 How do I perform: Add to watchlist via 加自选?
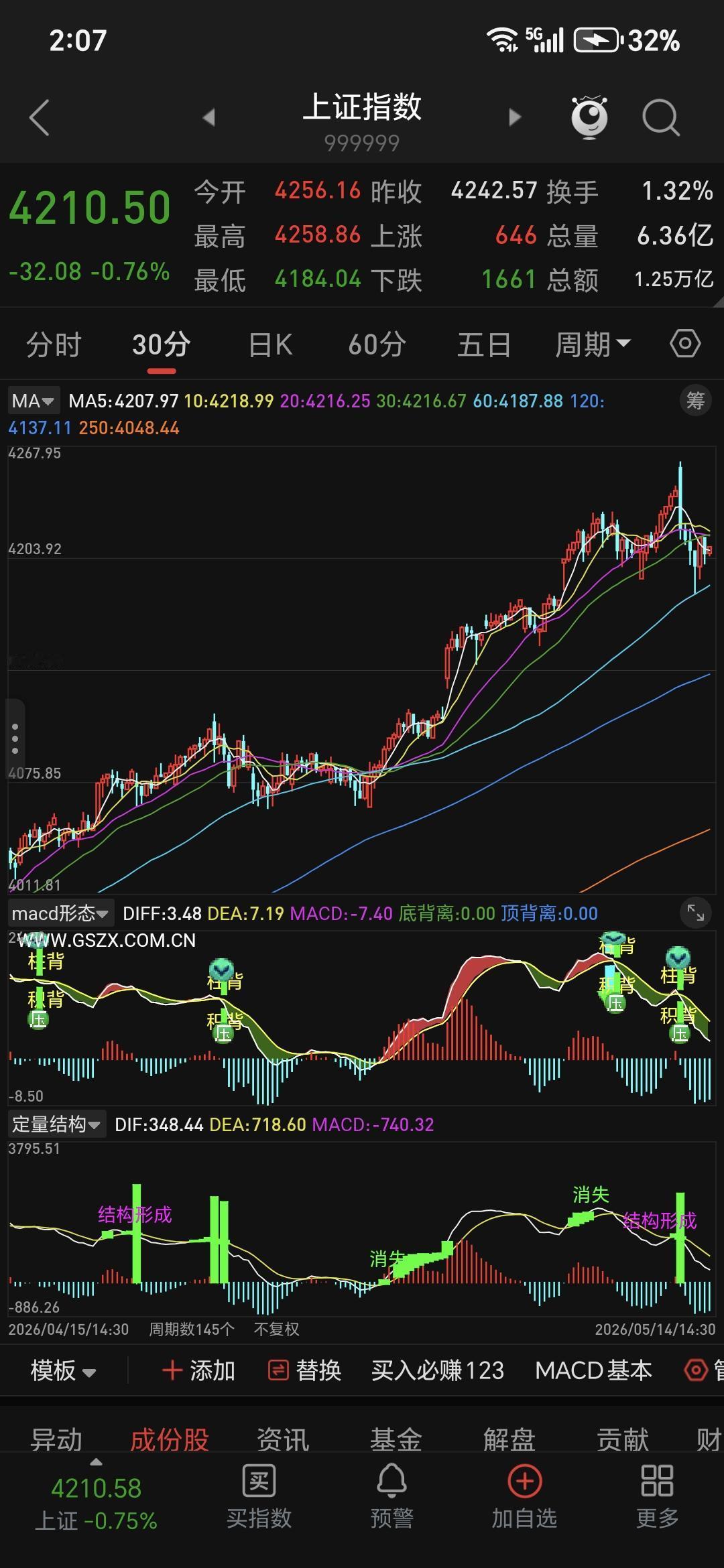click(x=524, y=1496)
